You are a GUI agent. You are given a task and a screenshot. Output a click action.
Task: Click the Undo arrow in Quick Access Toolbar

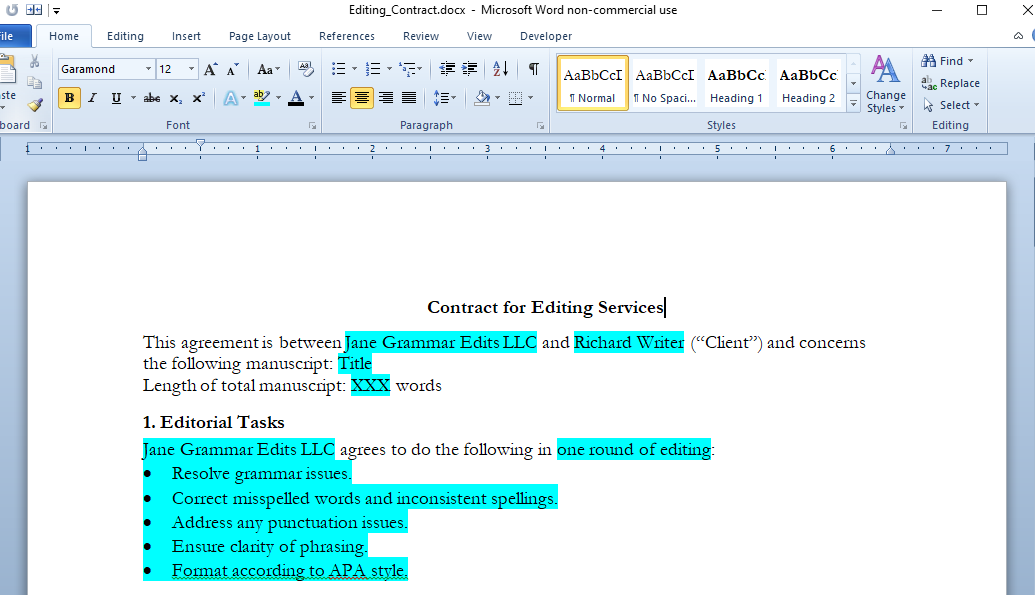(12, 10)
